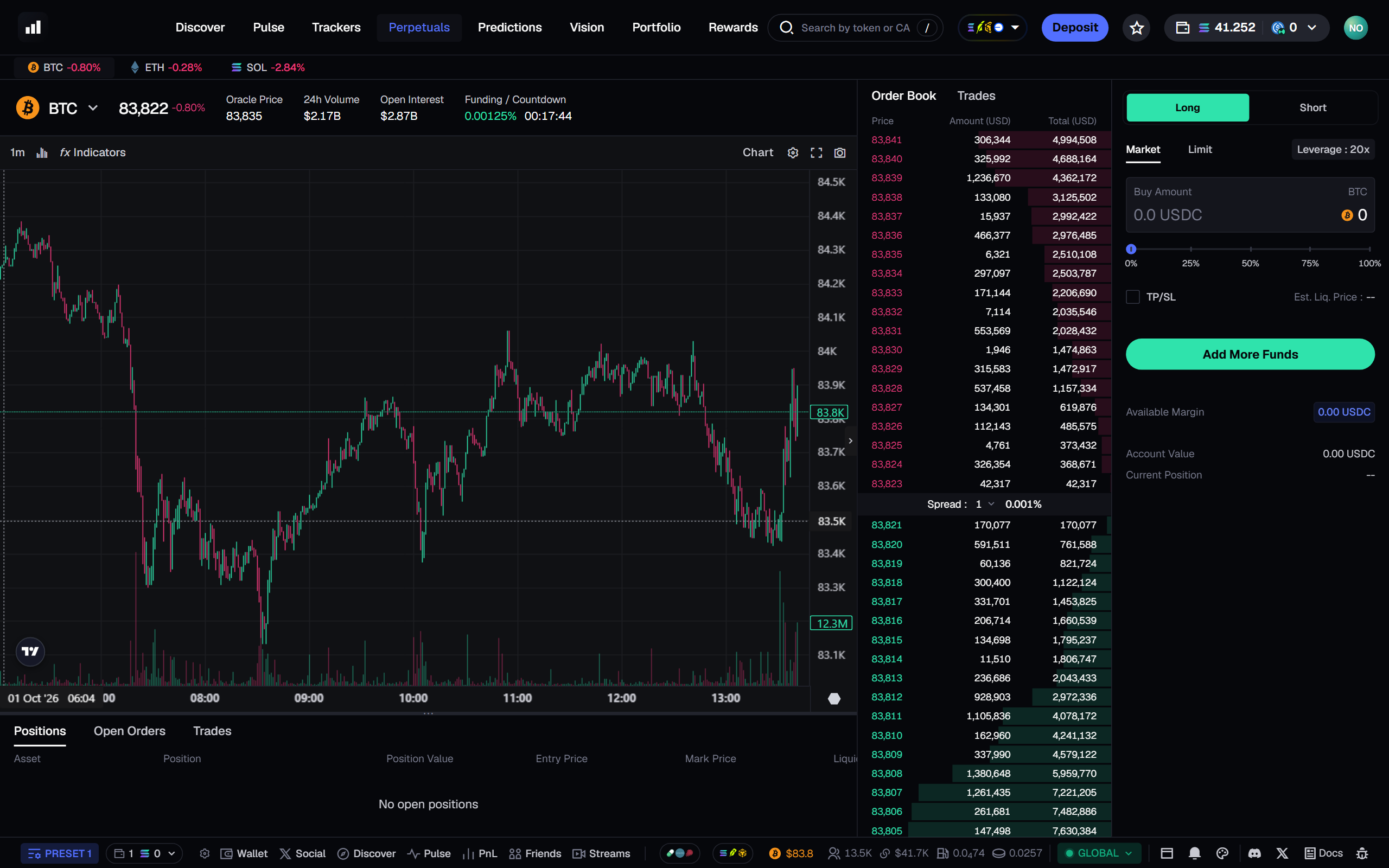This screenshot has height=868, width=1389.
Task: Open the chart settings gear
Action: click(793, 152)
